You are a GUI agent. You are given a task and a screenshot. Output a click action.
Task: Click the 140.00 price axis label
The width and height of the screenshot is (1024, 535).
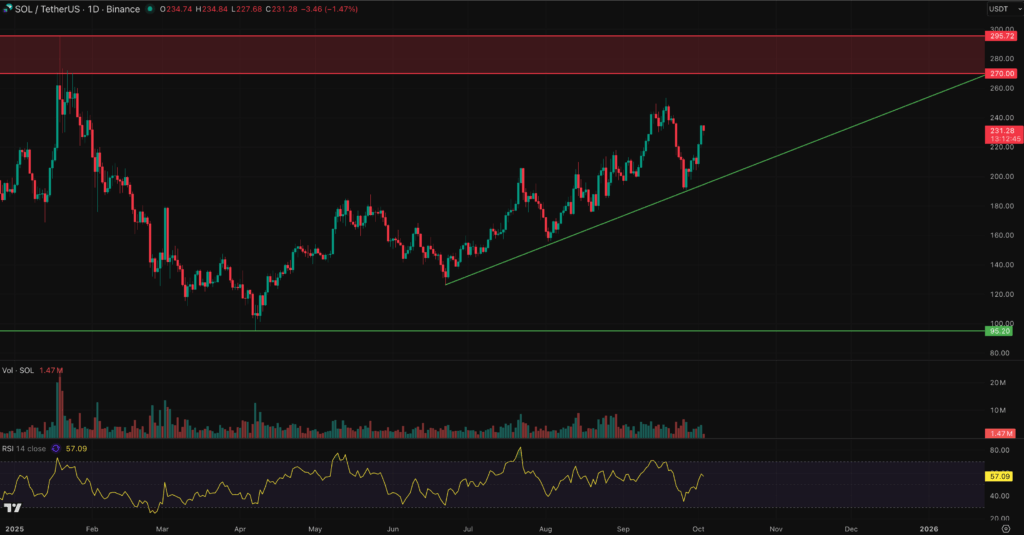(1002, 265)
